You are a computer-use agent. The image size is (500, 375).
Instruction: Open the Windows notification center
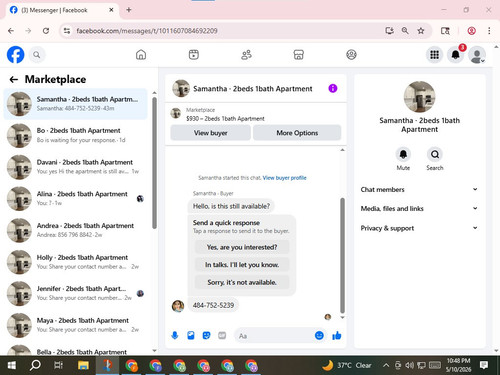(x=484, y=365)
